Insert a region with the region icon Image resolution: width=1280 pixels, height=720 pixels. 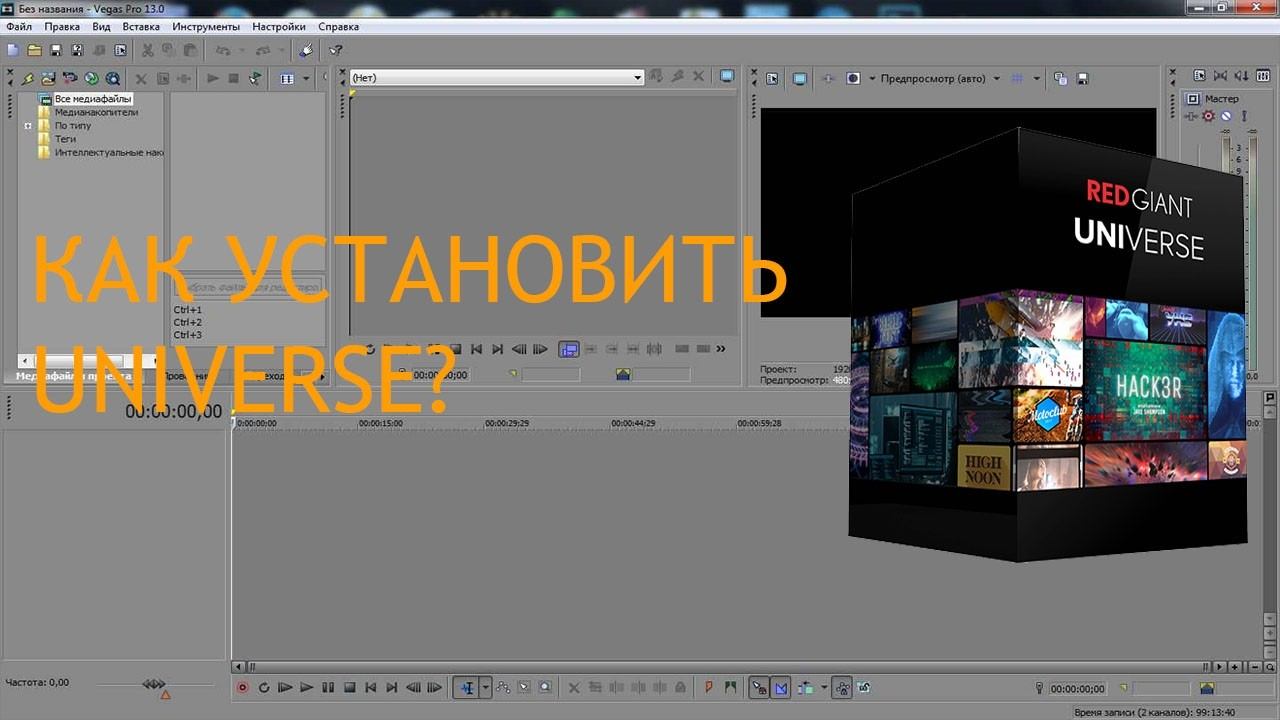731,687
